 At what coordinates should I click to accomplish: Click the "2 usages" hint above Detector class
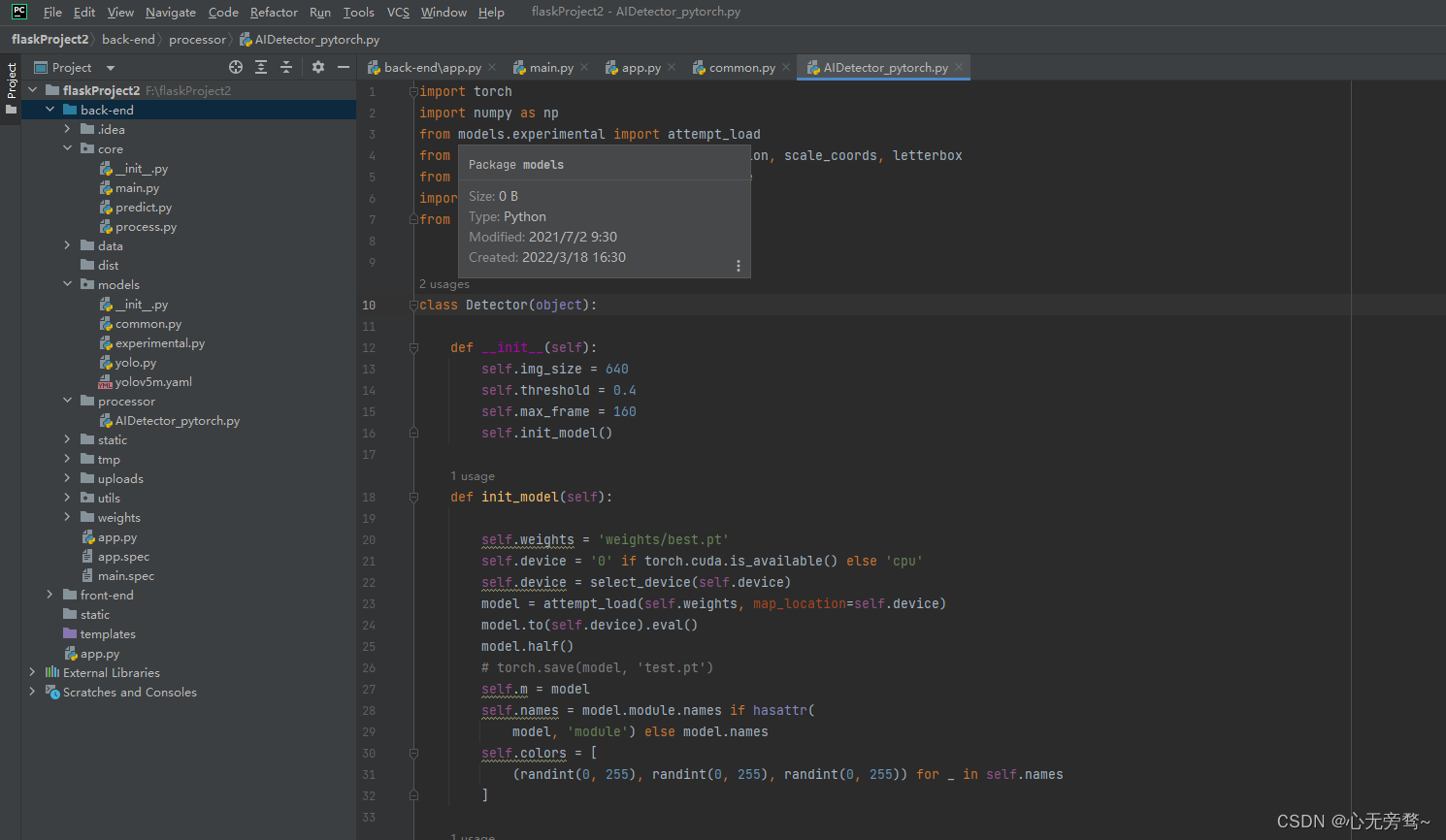coord(444,283)
